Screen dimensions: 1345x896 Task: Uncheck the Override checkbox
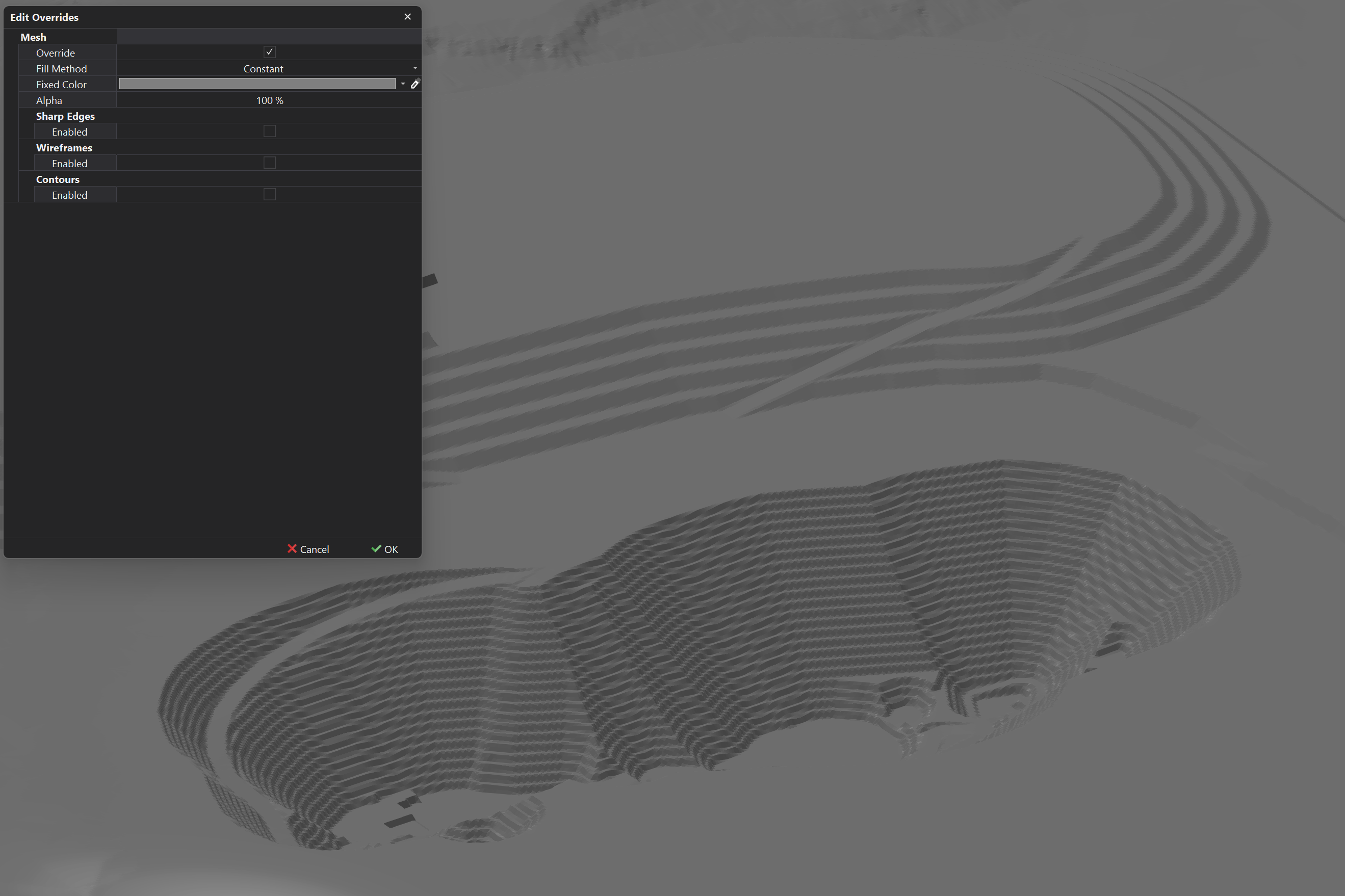(269, 51)
